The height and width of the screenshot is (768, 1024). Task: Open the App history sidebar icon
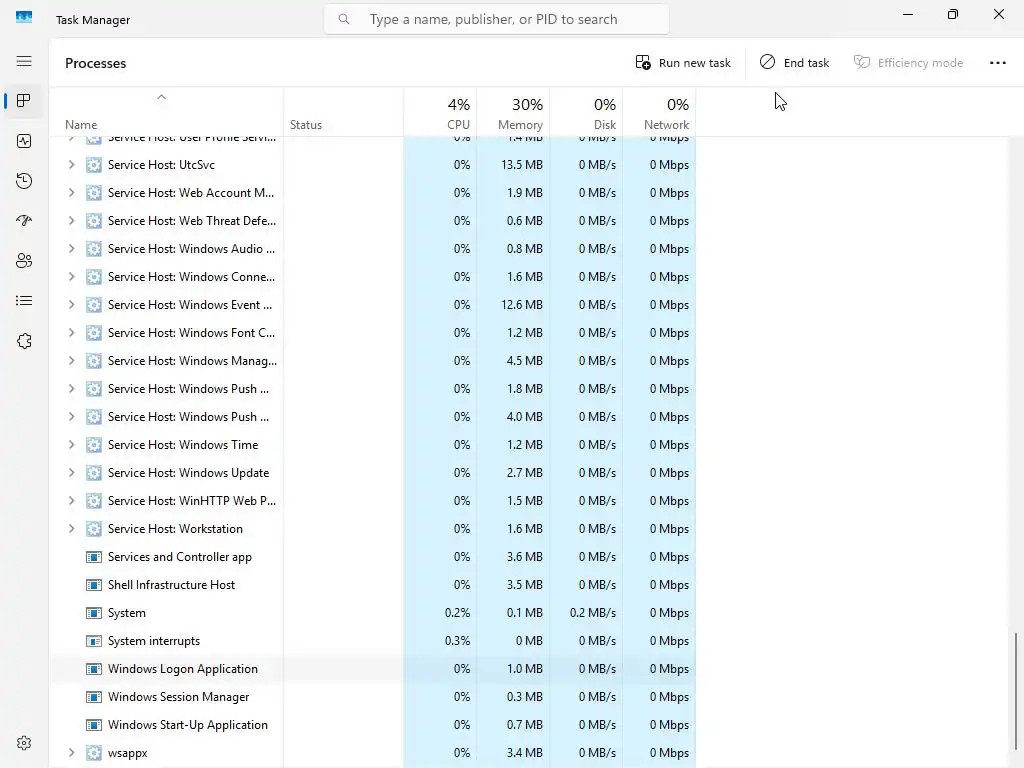[x=24, y=181]
